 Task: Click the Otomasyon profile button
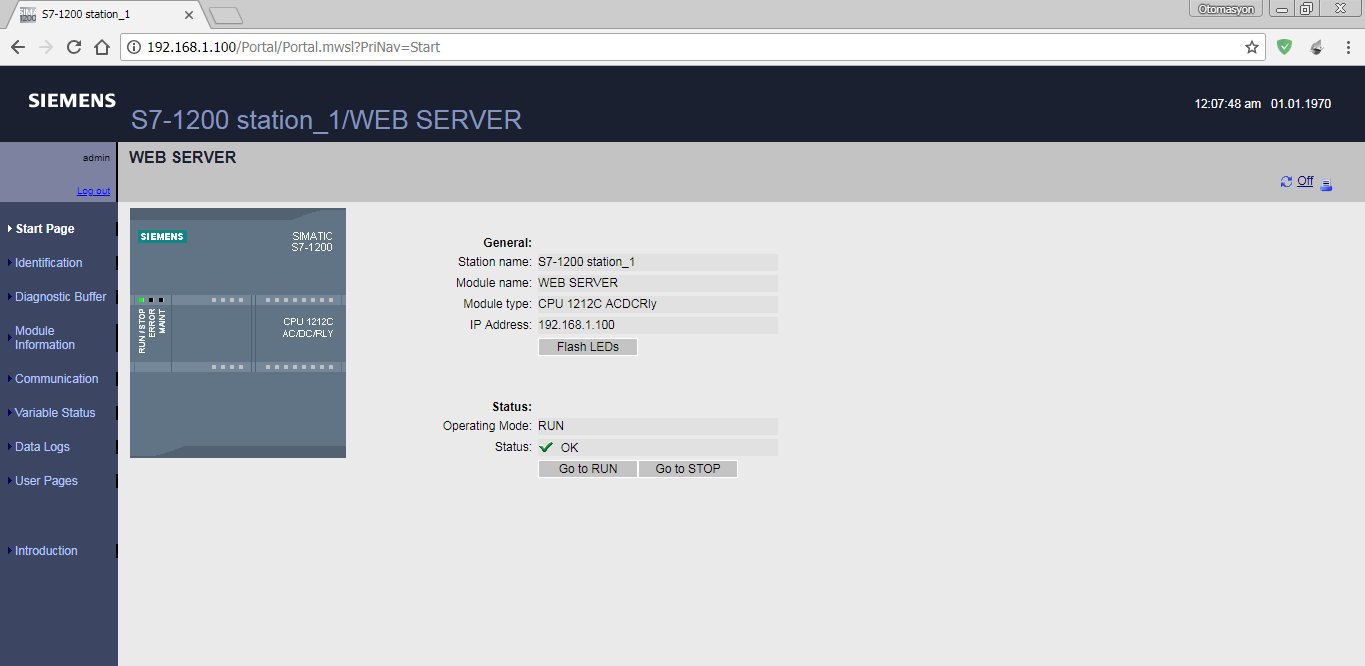[1227, 9]
